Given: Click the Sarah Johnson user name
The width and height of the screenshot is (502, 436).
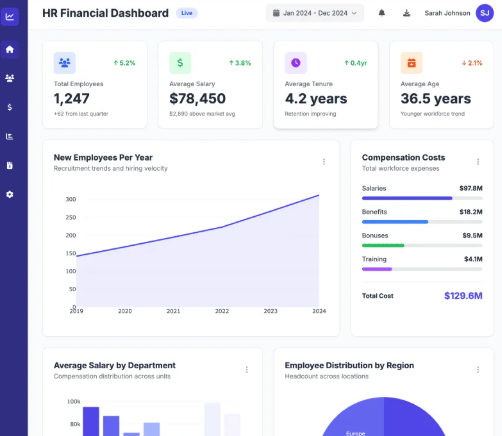Looking at the screenshot, I should tap(447, 13).
